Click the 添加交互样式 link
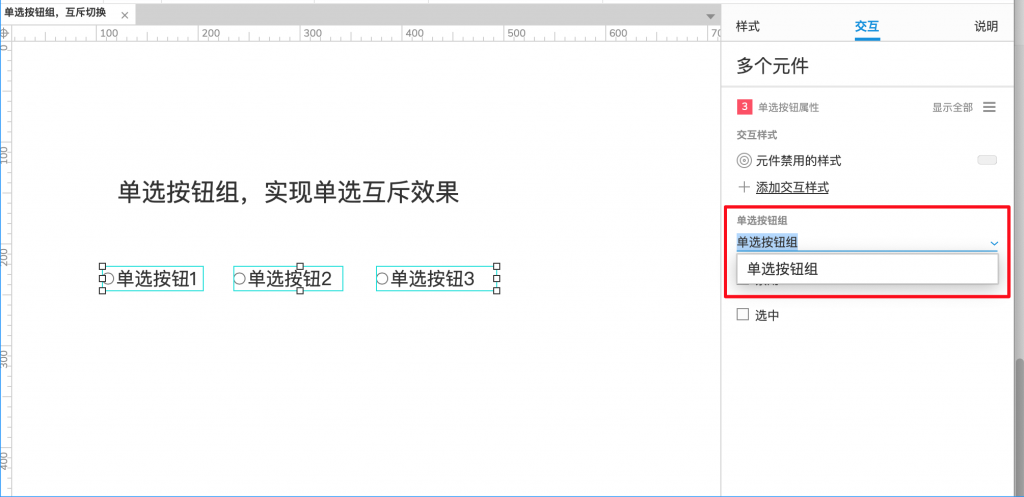 792,187
